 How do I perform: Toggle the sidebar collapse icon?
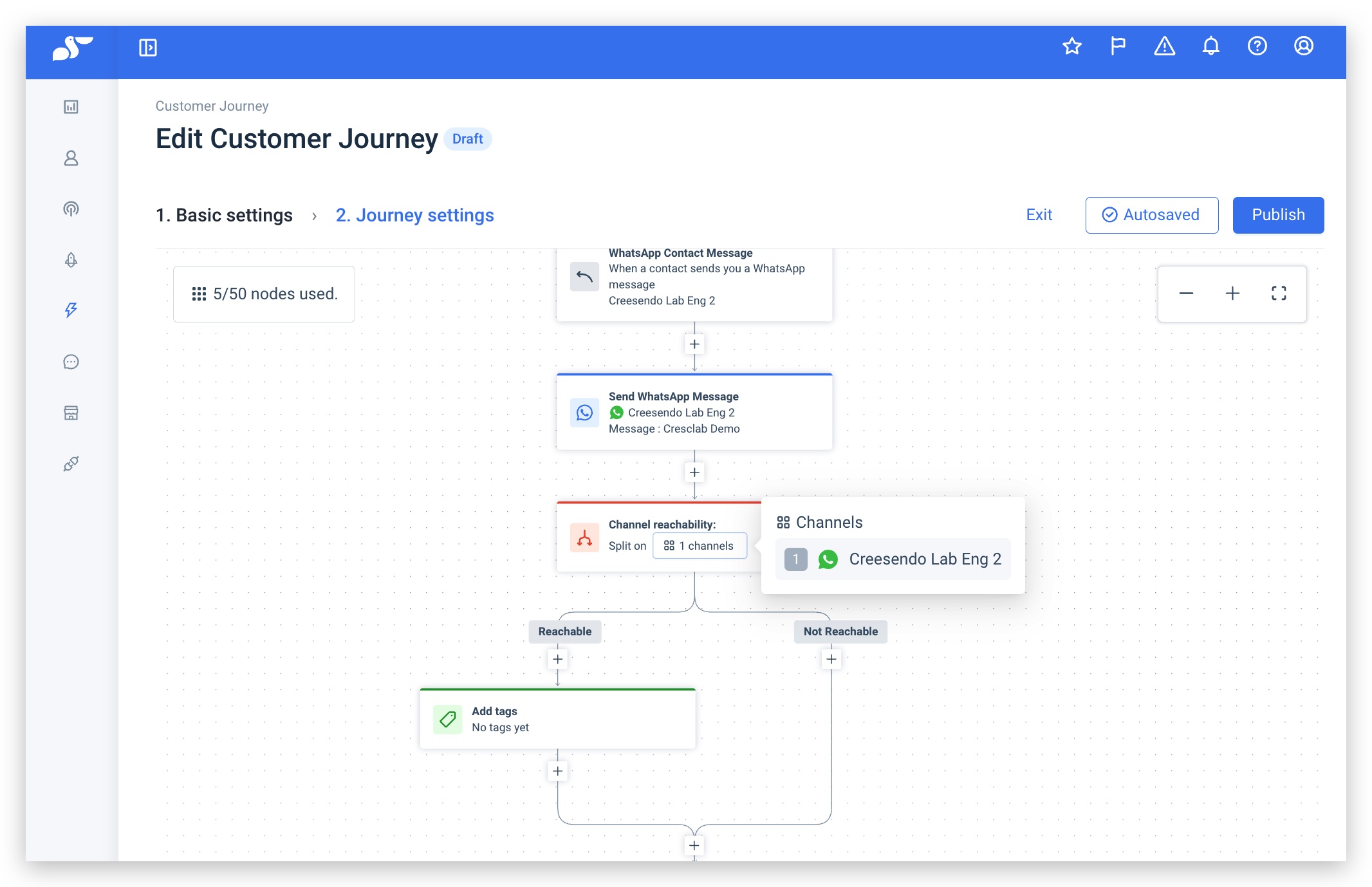[148, 48]
